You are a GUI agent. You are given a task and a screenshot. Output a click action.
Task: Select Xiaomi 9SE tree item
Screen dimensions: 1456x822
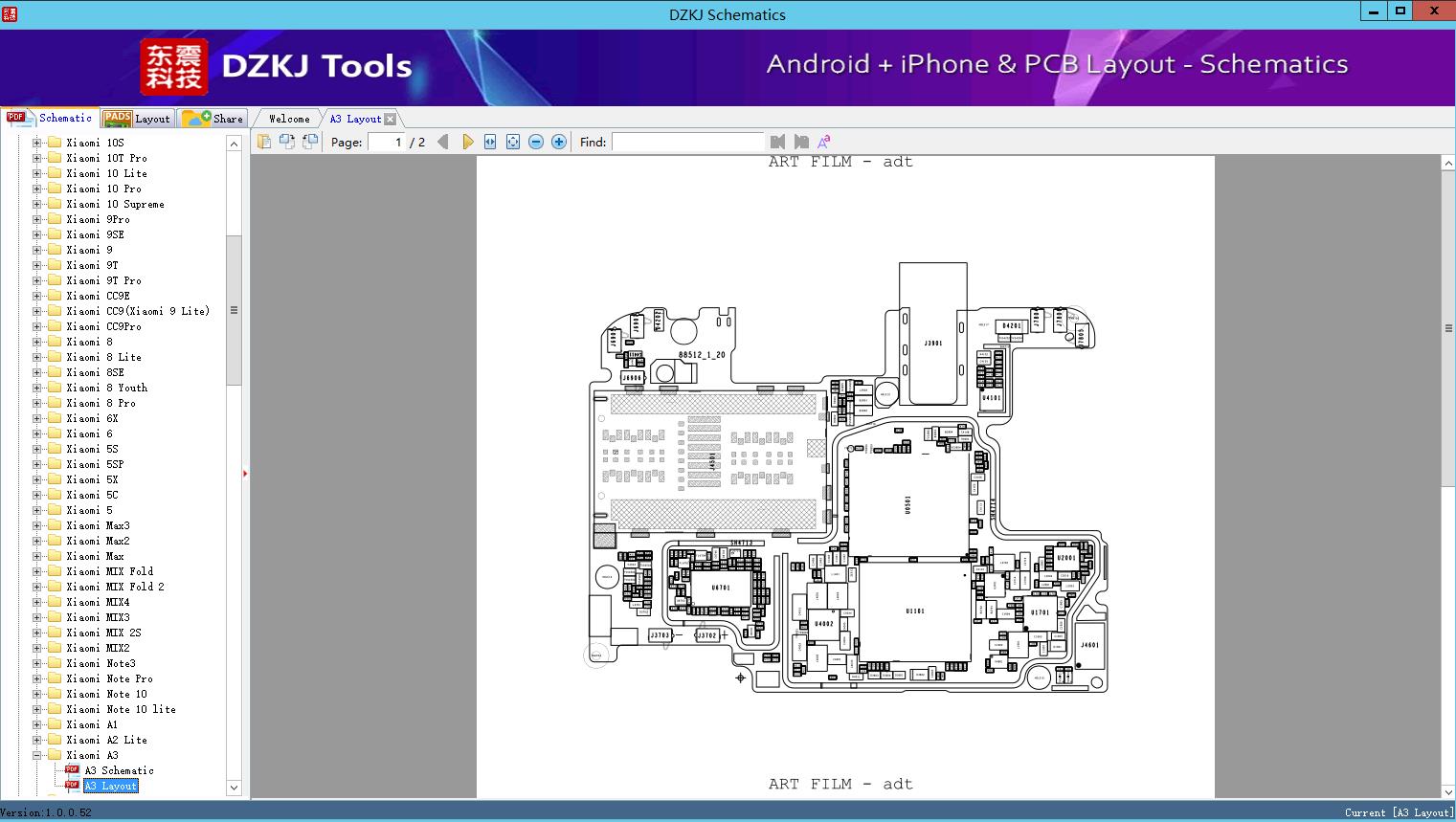tap(95, 234)
